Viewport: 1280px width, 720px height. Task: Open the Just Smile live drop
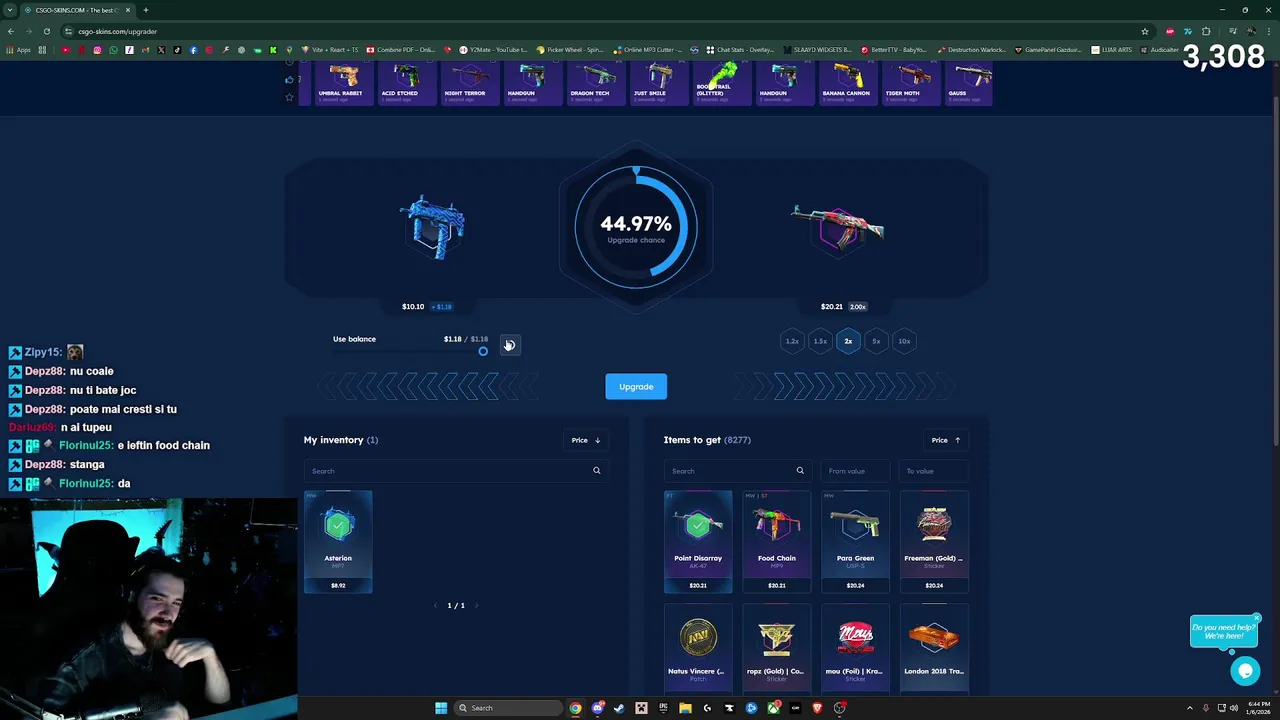[657, 82]
